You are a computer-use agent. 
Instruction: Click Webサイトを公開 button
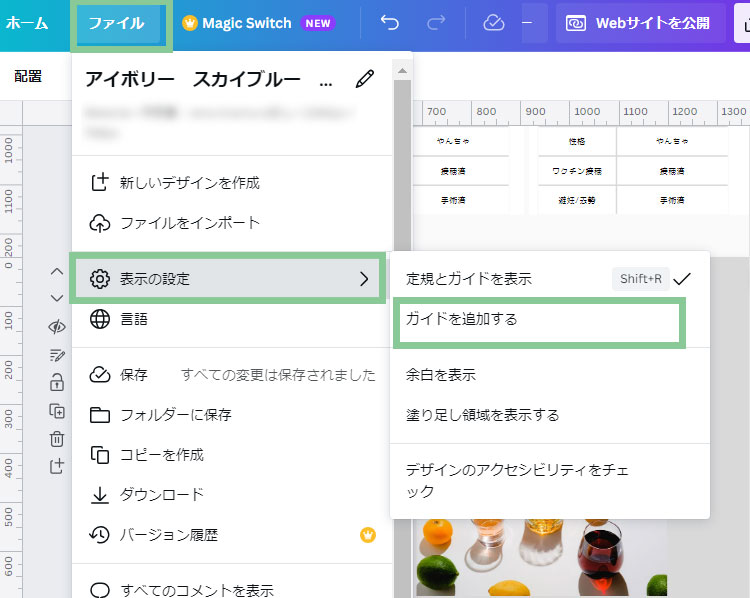[x=640, y=23]
